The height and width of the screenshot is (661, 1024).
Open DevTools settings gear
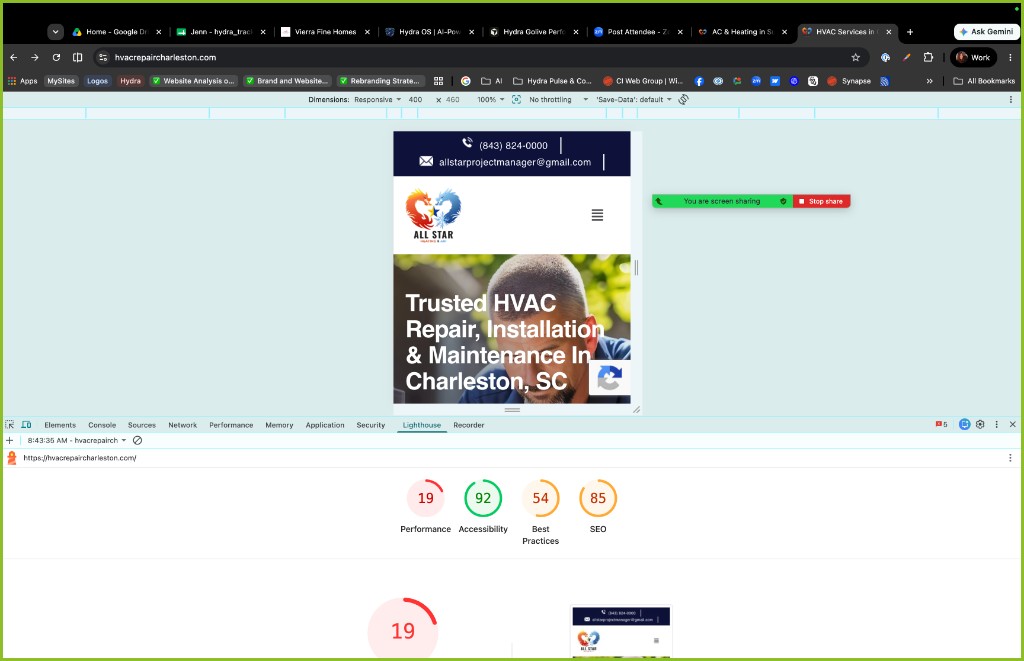click(x=980, y=425)
